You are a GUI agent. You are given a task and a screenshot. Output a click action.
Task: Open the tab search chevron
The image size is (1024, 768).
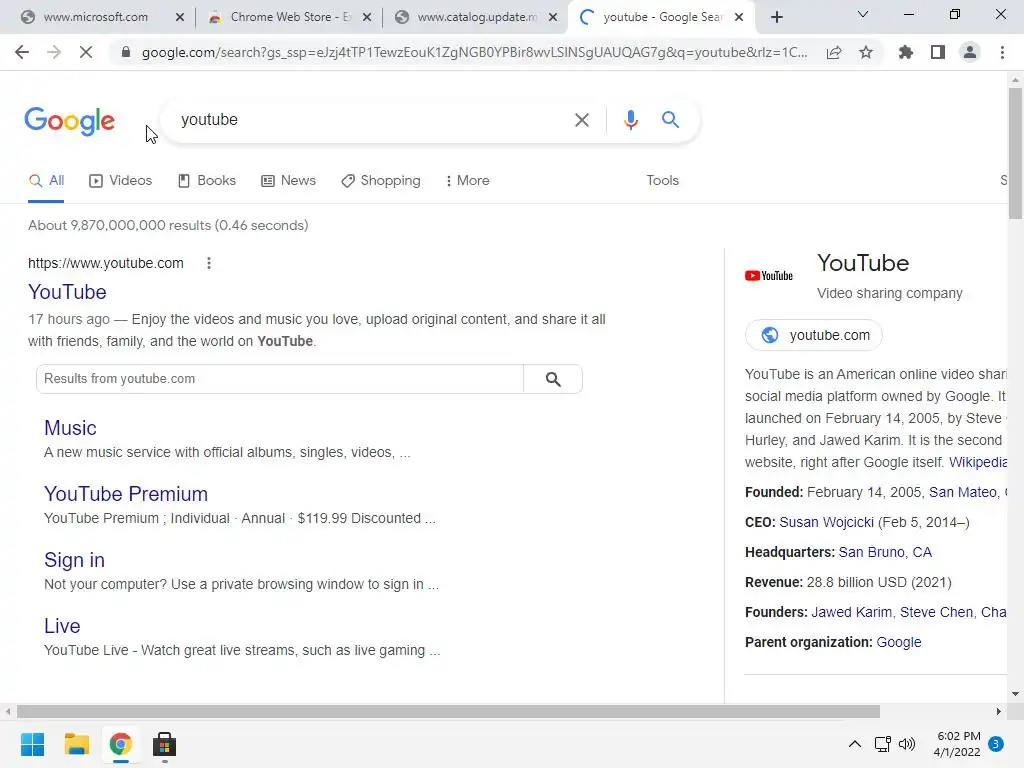[863, 14]
